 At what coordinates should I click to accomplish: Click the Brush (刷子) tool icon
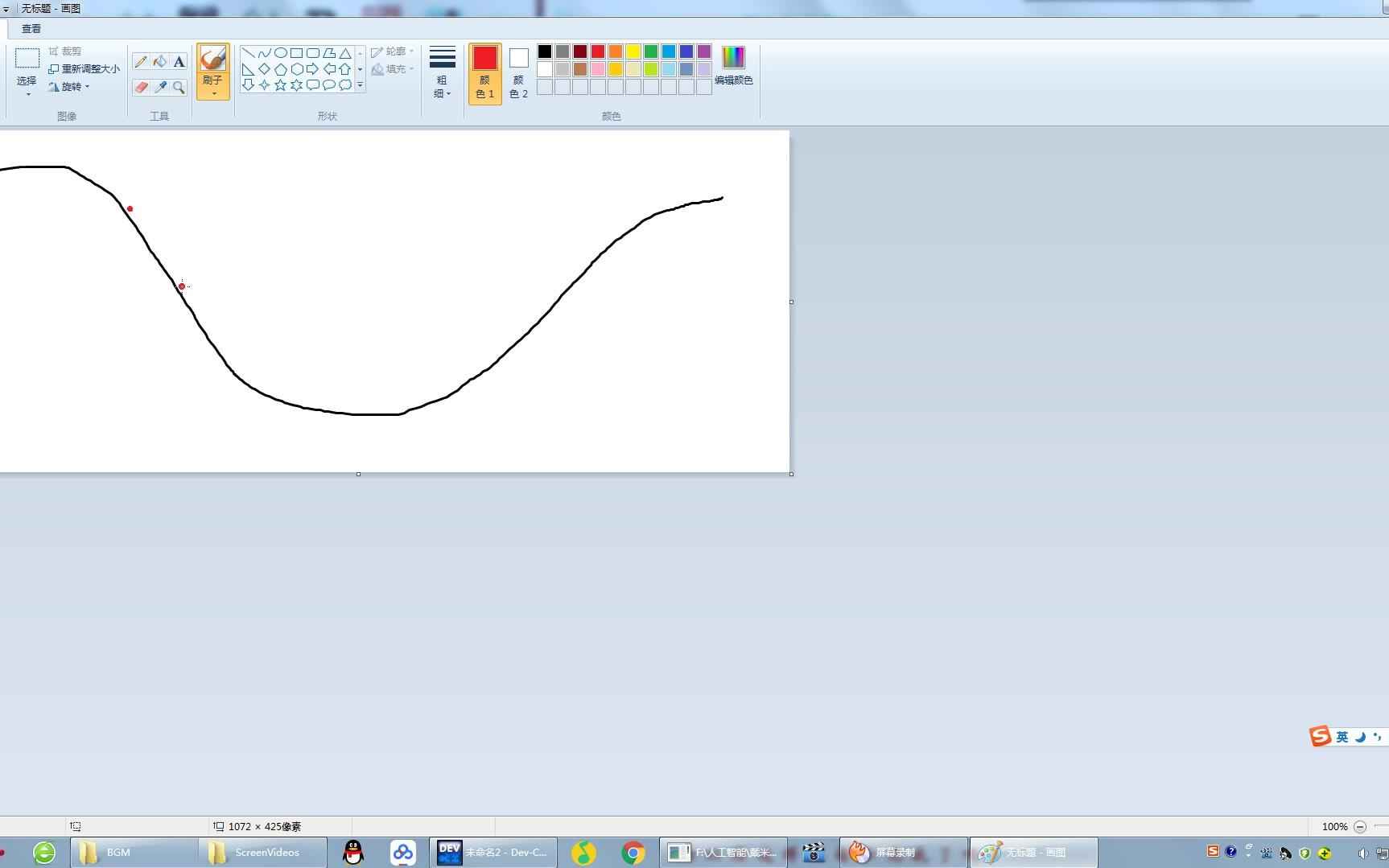213,59
